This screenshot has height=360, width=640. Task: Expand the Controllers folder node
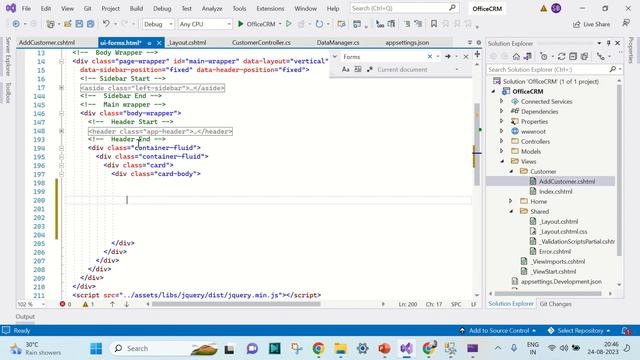click(502, 141)
